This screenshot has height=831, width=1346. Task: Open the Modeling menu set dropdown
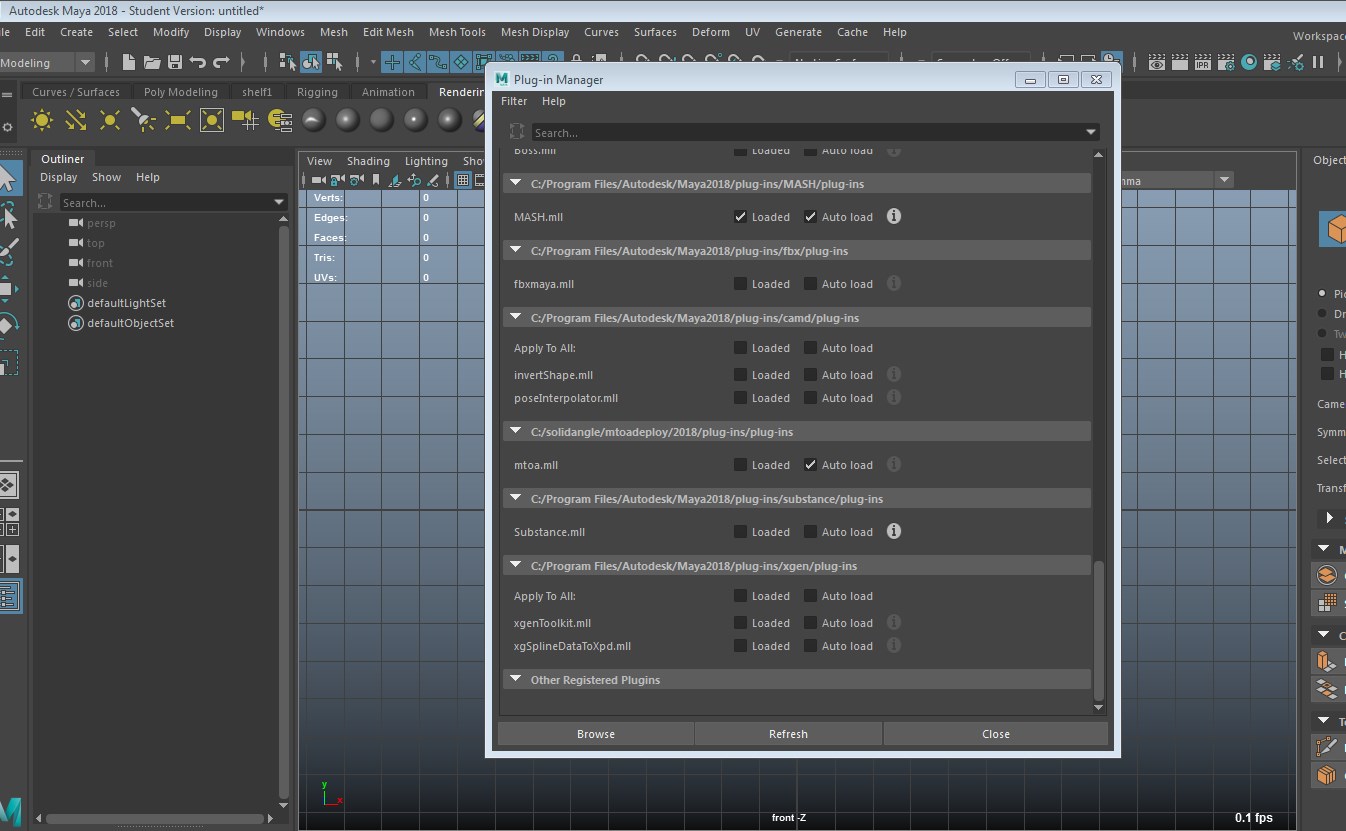click(x=85, y=62)
